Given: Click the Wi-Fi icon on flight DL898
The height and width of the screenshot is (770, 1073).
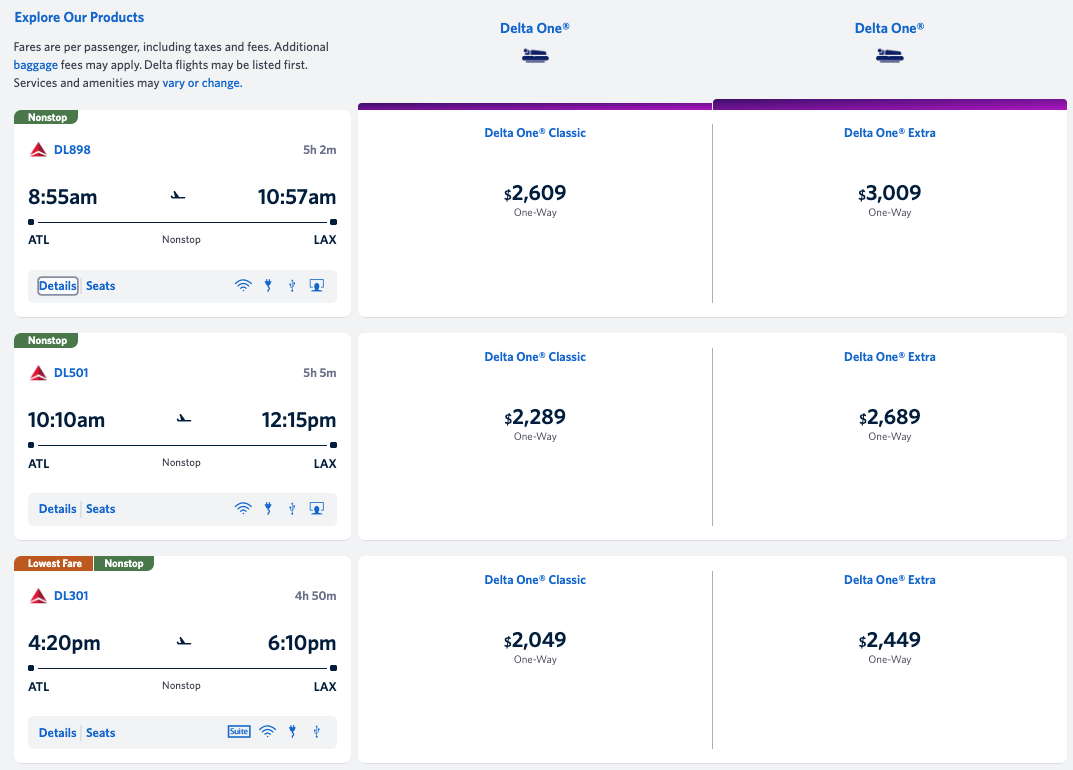Looking at the screenshot, I should click(243, 286).
